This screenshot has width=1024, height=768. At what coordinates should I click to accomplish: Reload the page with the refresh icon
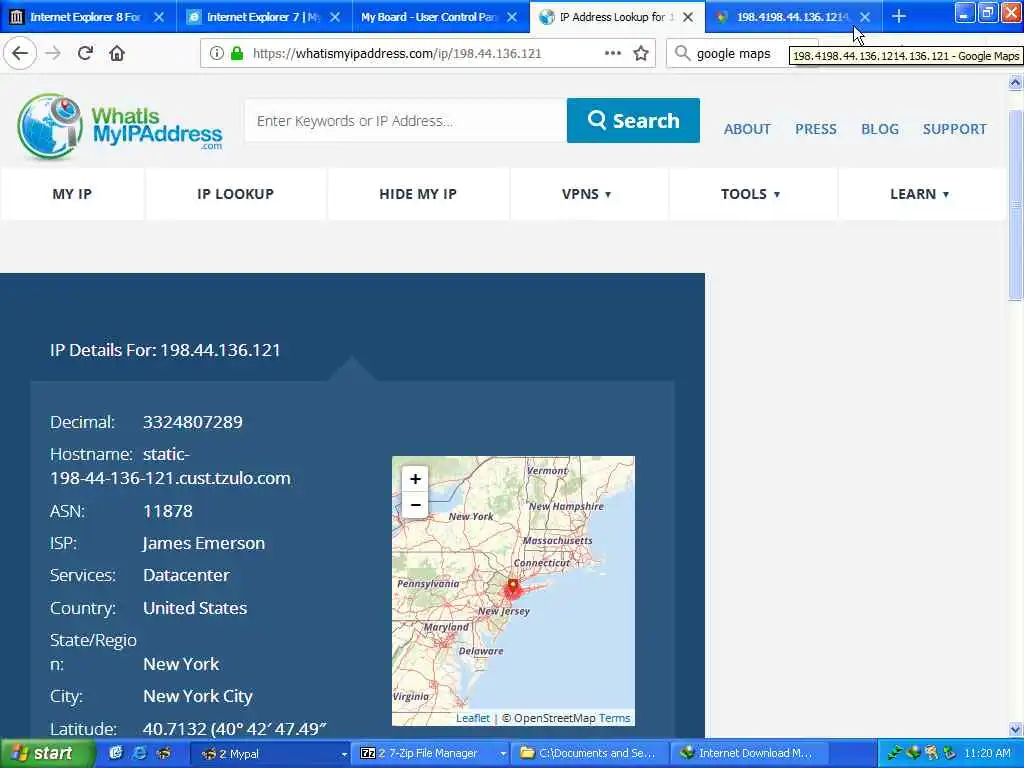(x=85, y=53)
